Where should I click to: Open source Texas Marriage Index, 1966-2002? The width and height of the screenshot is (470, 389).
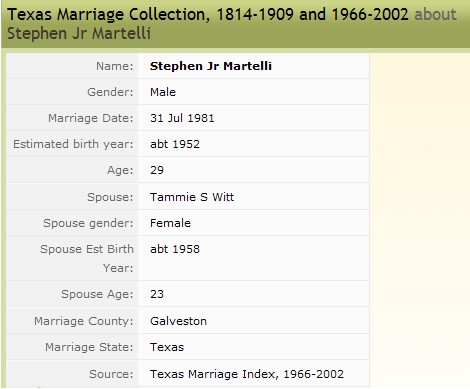pyautogui.click(x=247, y=374)
